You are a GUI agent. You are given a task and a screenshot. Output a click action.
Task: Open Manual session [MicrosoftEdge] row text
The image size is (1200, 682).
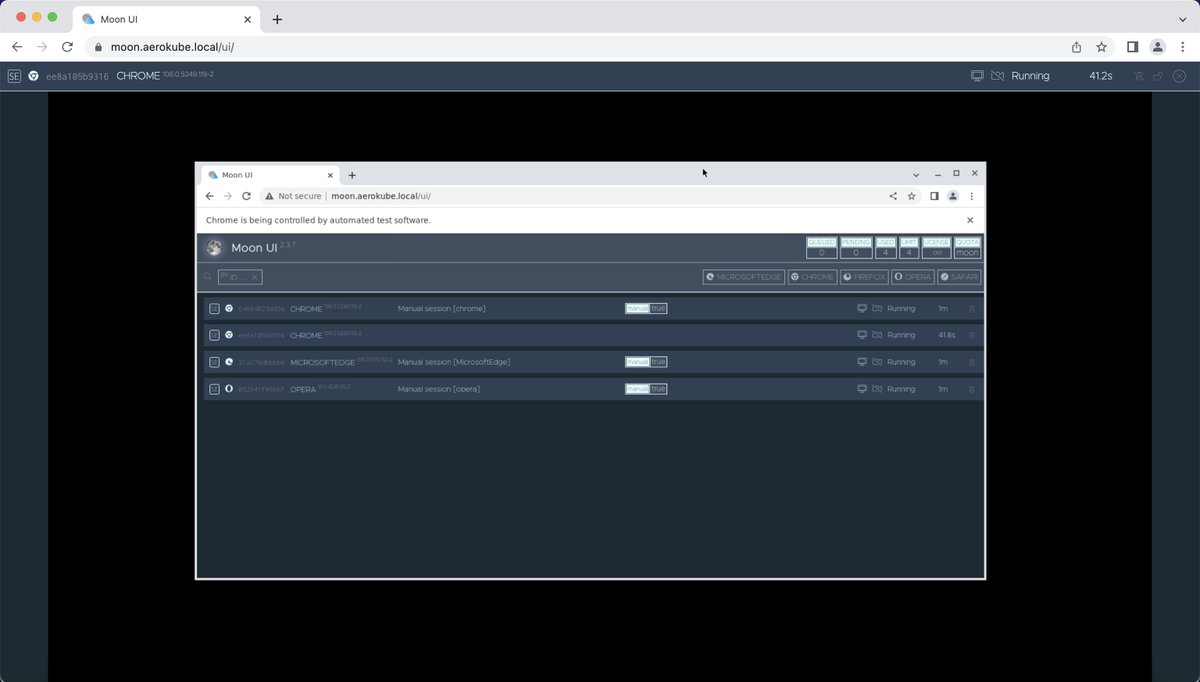click(454, 362)
